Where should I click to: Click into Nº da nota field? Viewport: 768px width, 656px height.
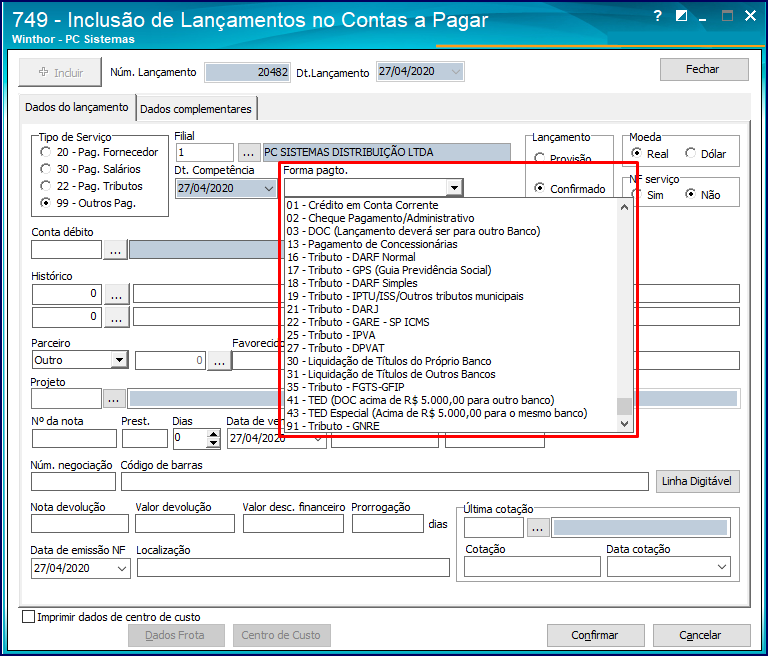click(74, 438)
